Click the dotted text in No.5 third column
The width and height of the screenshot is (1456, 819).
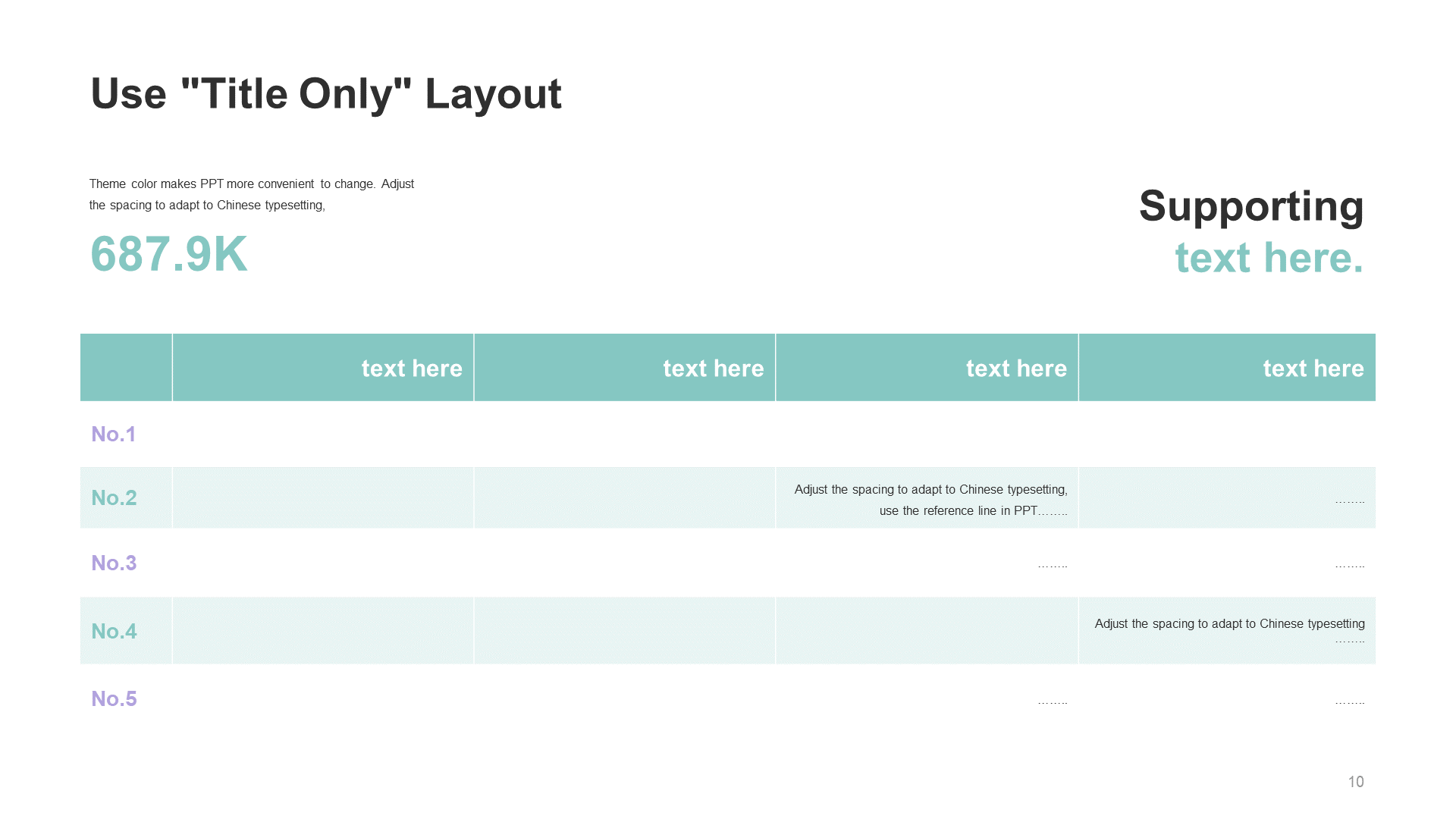click(1053, 702)
